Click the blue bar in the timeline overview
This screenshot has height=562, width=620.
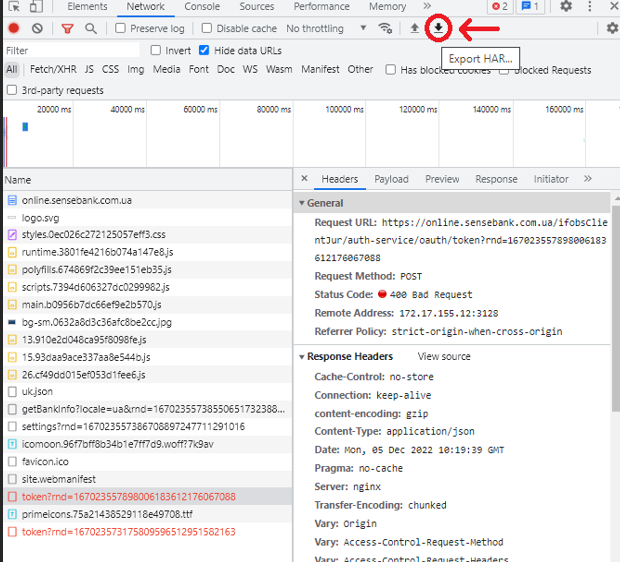point(25,127)
